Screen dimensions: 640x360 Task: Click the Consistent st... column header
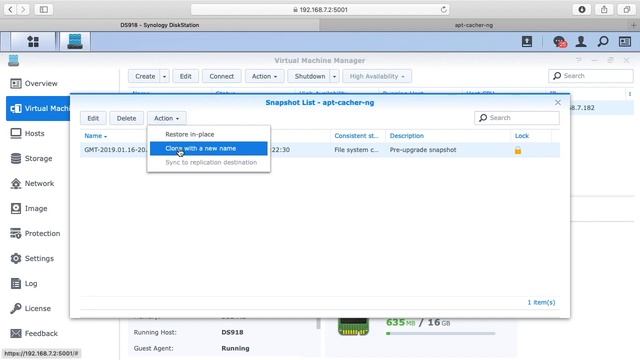click(356, 136)
